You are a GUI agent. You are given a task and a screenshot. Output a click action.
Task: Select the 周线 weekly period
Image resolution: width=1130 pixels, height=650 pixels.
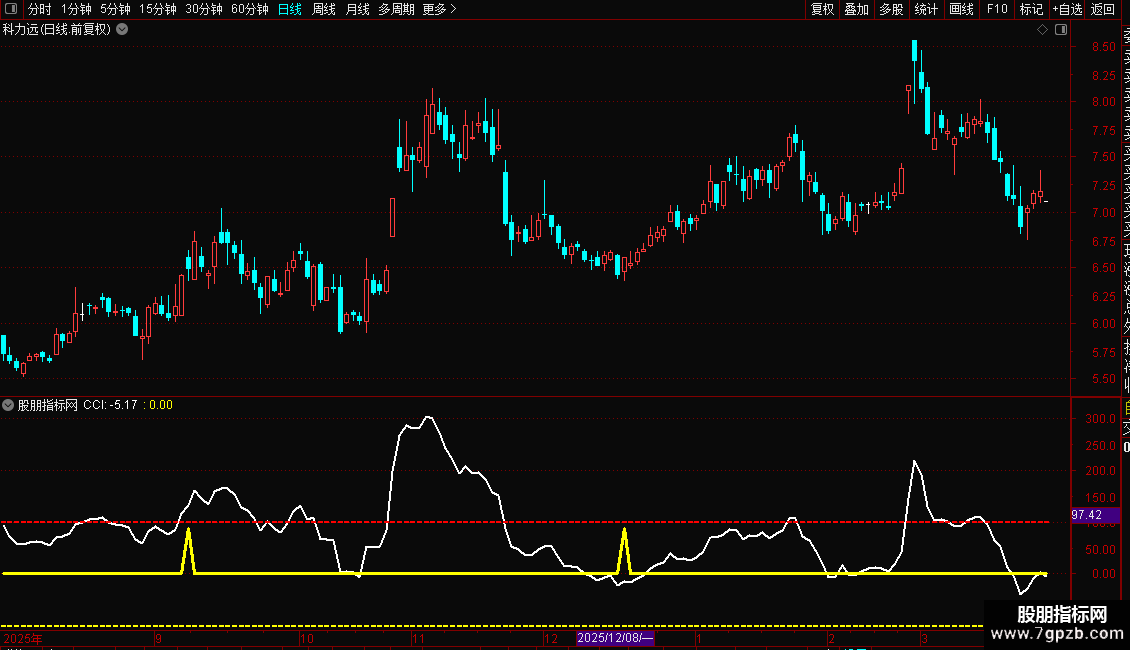point(324,9)
